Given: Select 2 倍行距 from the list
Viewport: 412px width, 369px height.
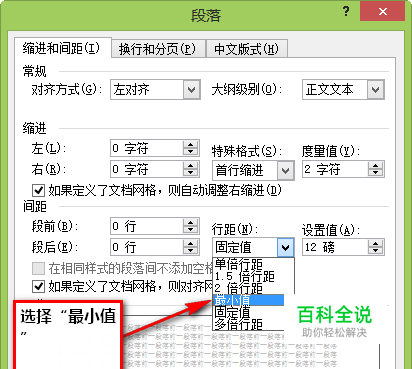Looking at the screenshot, I should [x=253, y=288].
